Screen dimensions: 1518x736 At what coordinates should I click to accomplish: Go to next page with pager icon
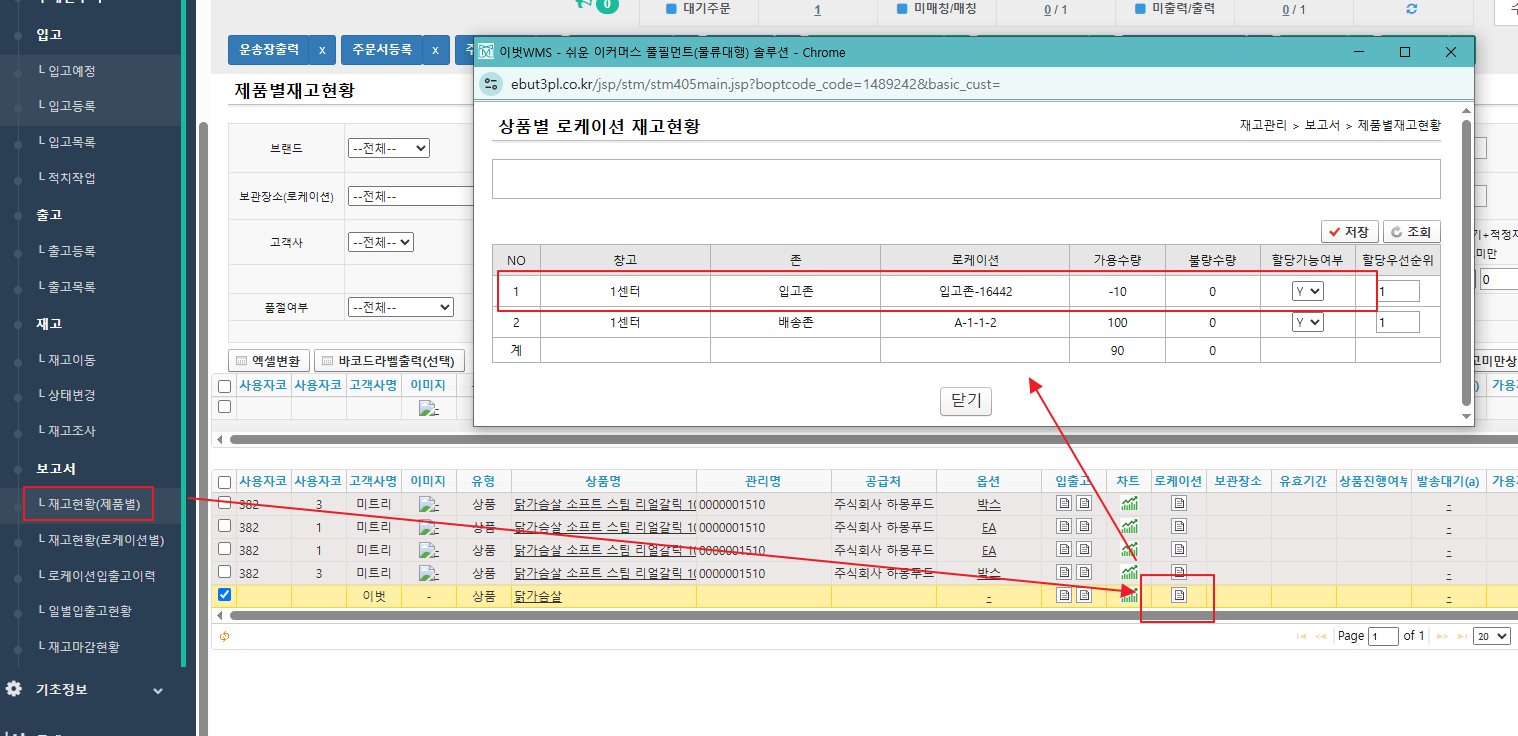point(1442,636)
